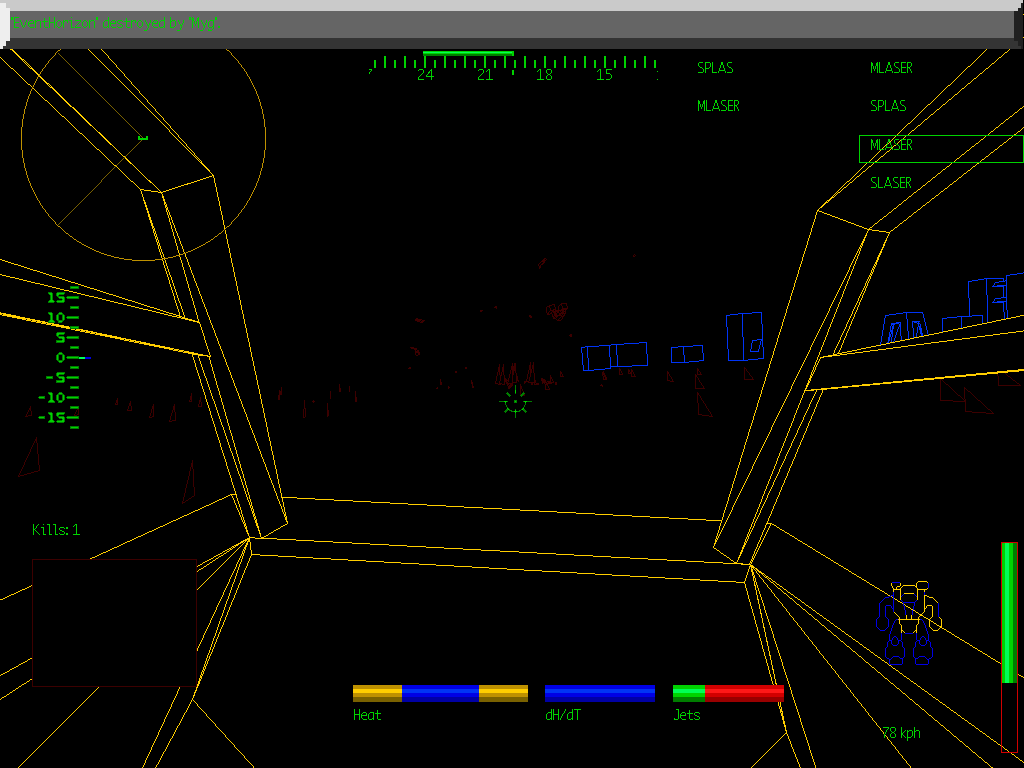The width and height of the screenshot is (1024, 768).
Task: Click the Jets gauge label
Action: (x=686, y=714)
